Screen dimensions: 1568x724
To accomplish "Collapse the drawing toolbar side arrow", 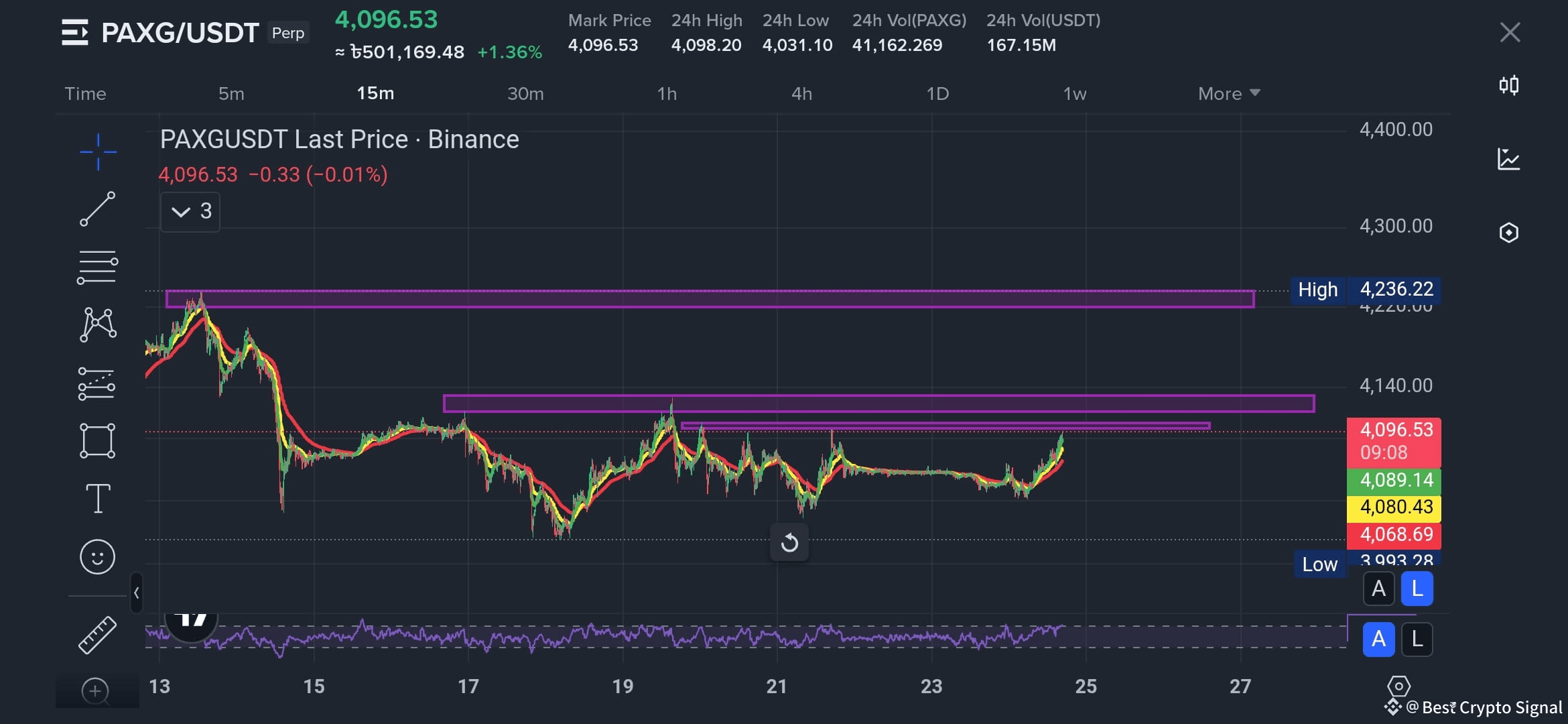I will coord(137,593).
